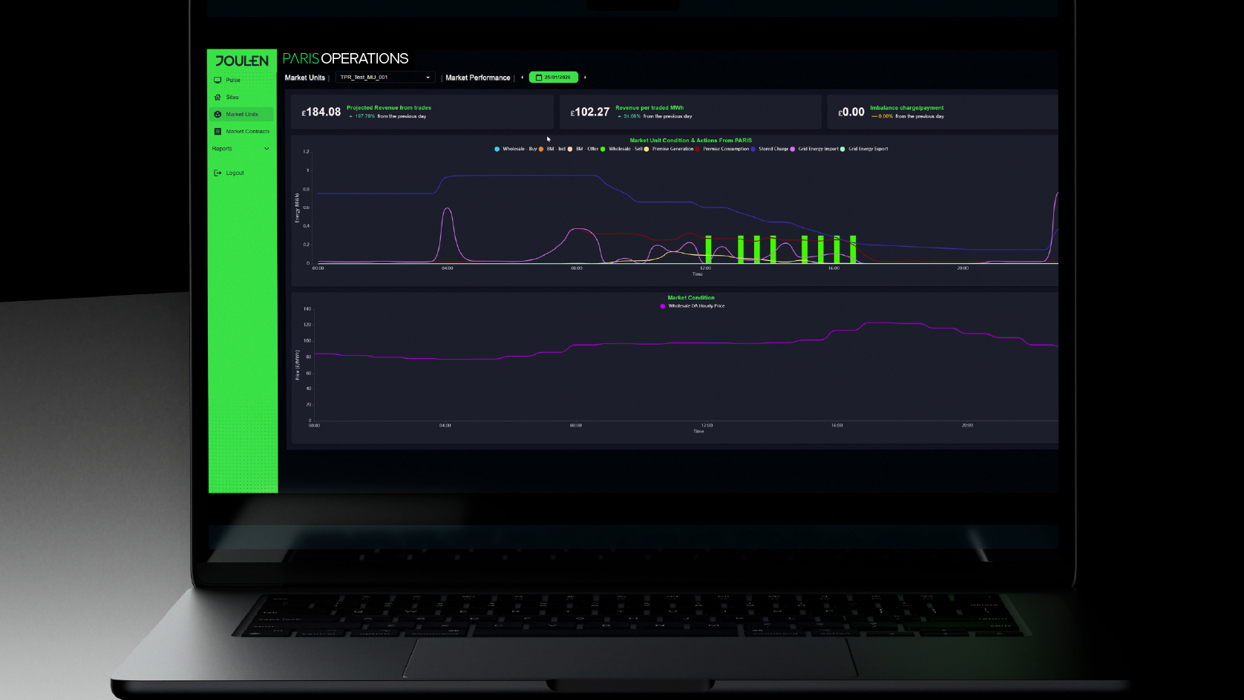Viewport: 1244px width, 700px height.
Task: Go to previous day arrow
Action: coord(522,77)
